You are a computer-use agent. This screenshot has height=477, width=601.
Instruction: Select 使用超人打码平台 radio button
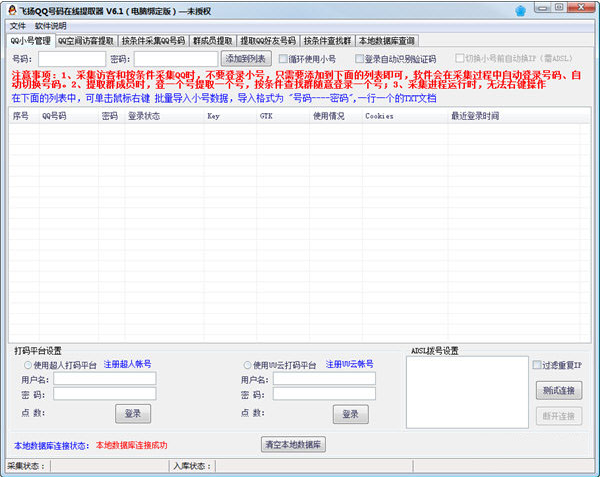tap(30, 365)
